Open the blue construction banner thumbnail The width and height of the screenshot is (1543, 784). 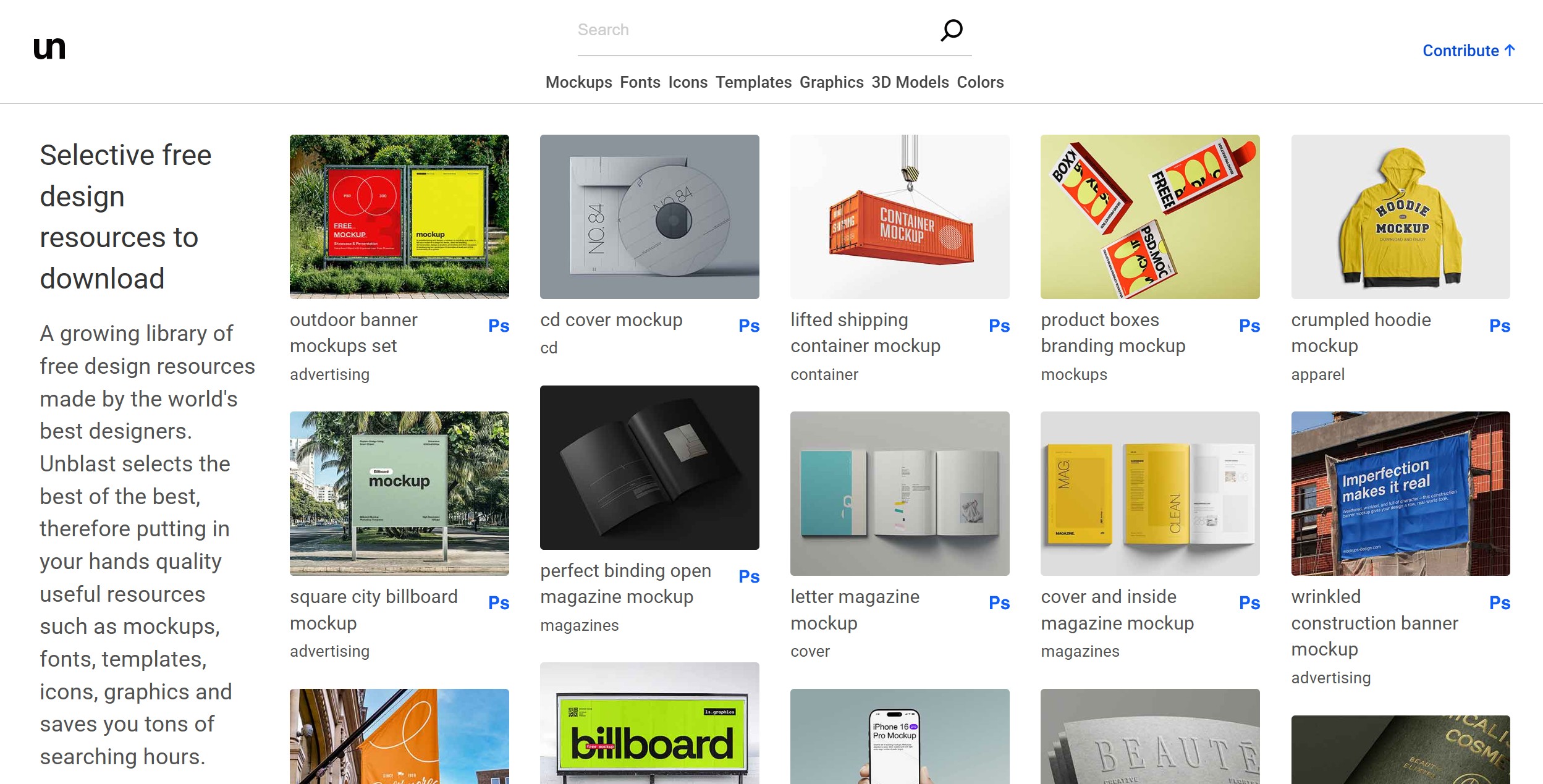click(x=1400, y=494)
